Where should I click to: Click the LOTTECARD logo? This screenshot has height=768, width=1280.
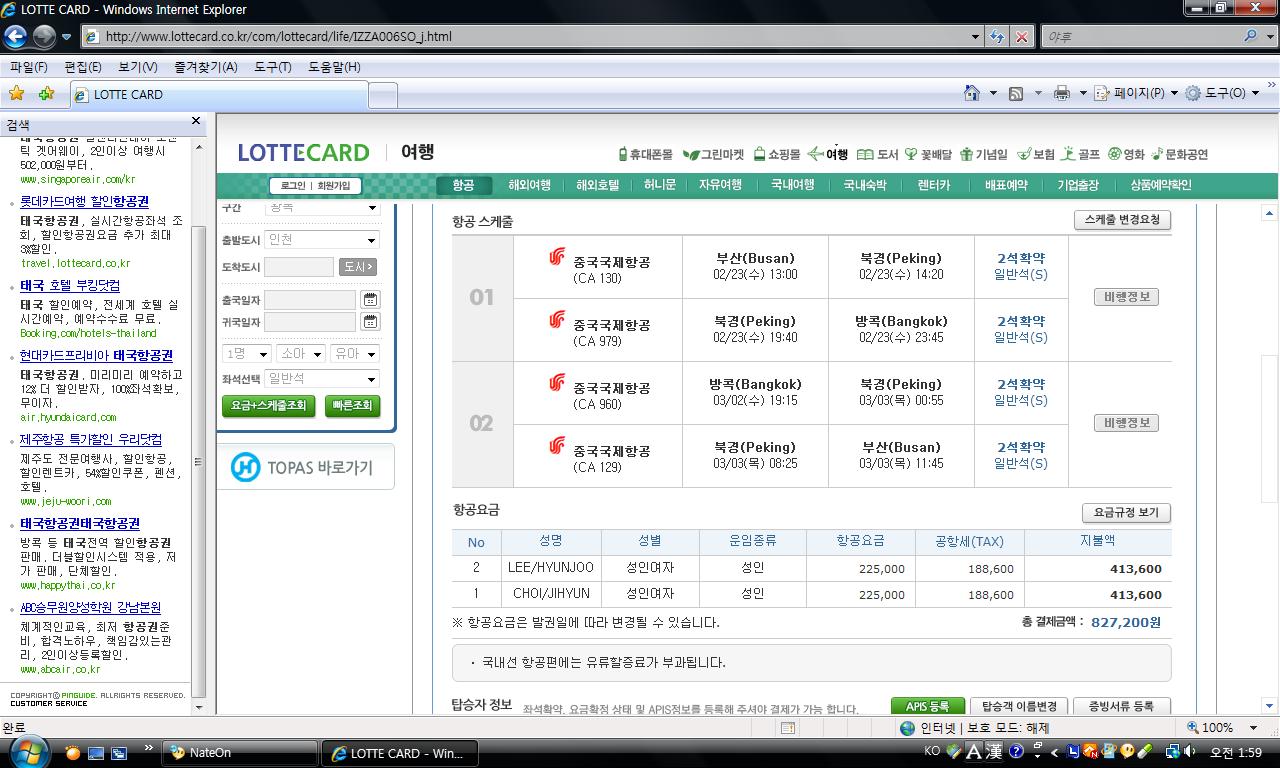[303, 153]
